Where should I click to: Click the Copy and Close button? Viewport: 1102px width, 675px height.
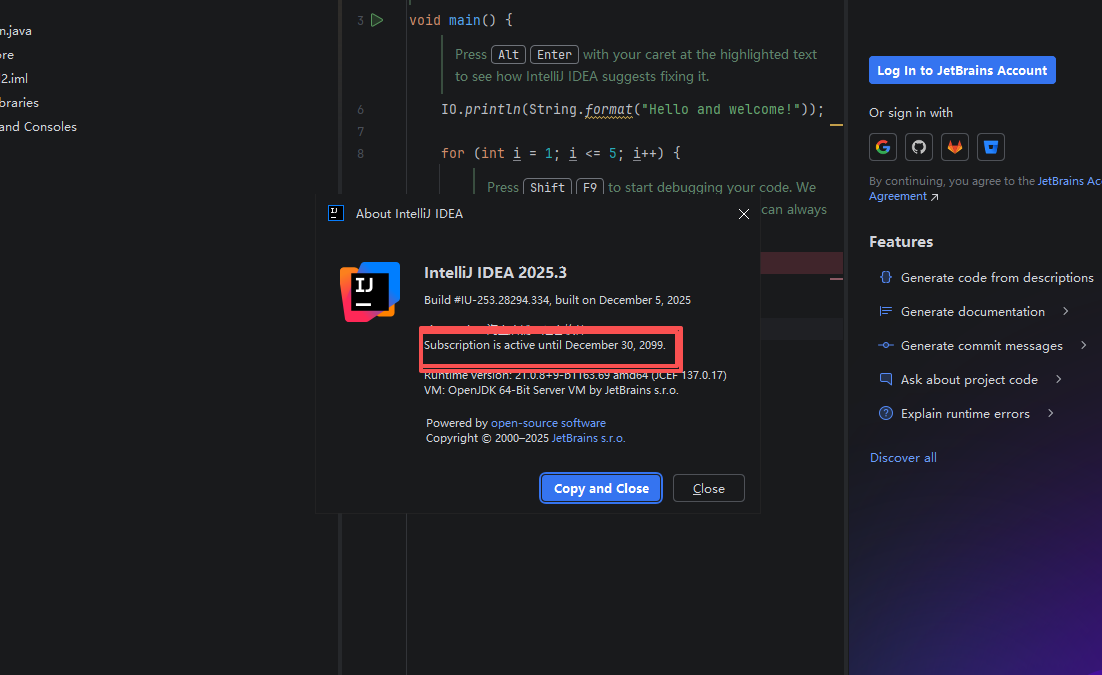click(x=601, y=488)
